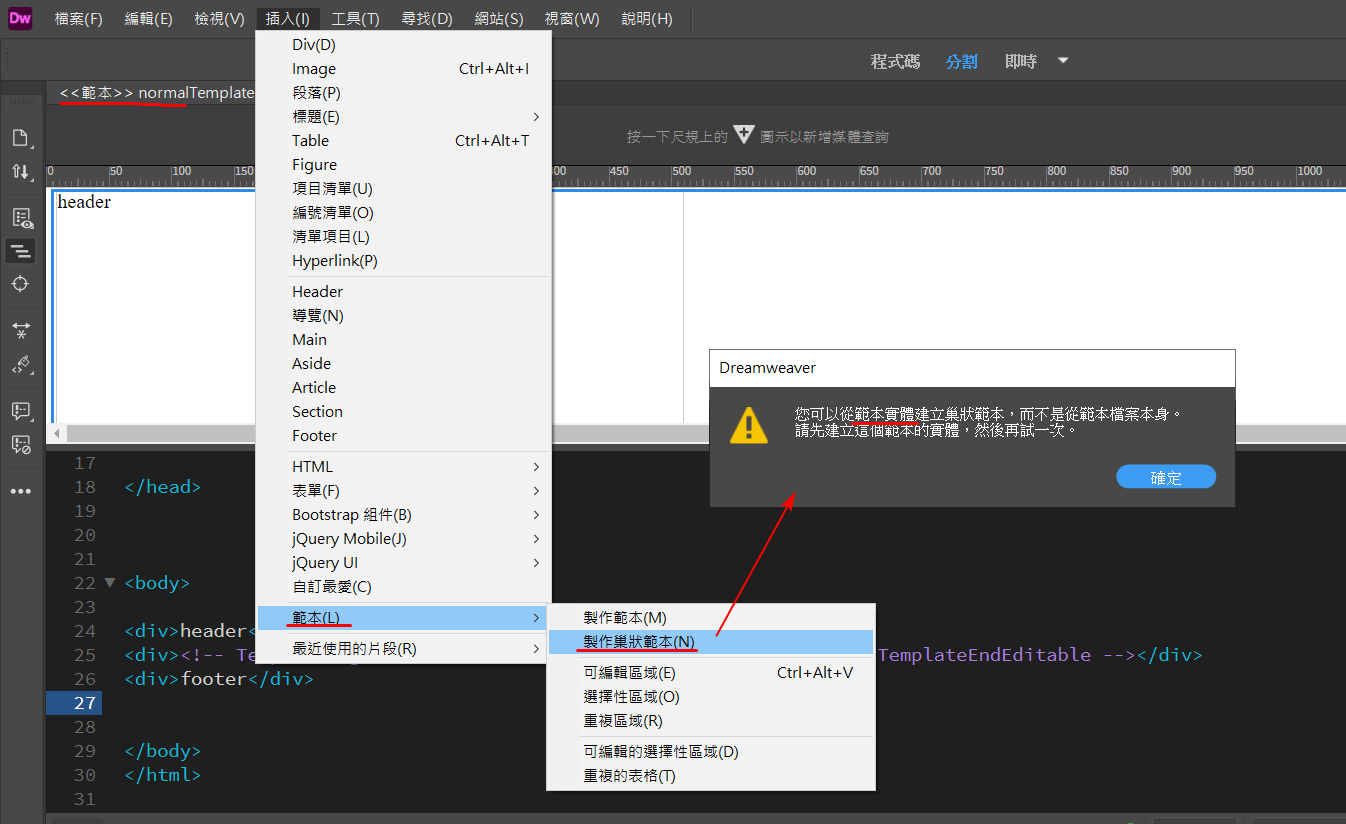The height and width of the screenshot is (824, 1346).
Task: Click the crosshair target icon in left toolbar
Action: coord(22,284)
